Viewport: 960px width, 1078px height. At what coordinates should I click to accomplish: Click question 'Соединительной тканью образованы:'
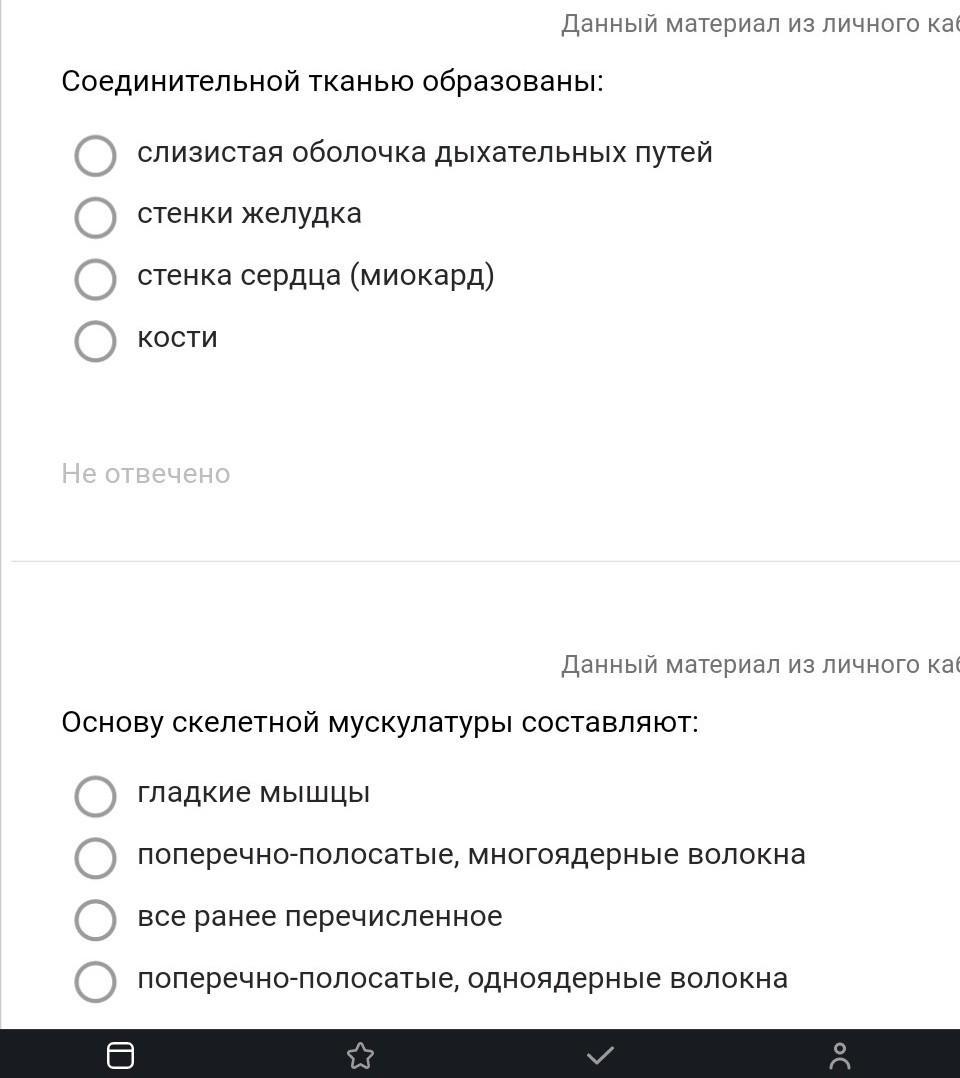[x=332, y=81]
